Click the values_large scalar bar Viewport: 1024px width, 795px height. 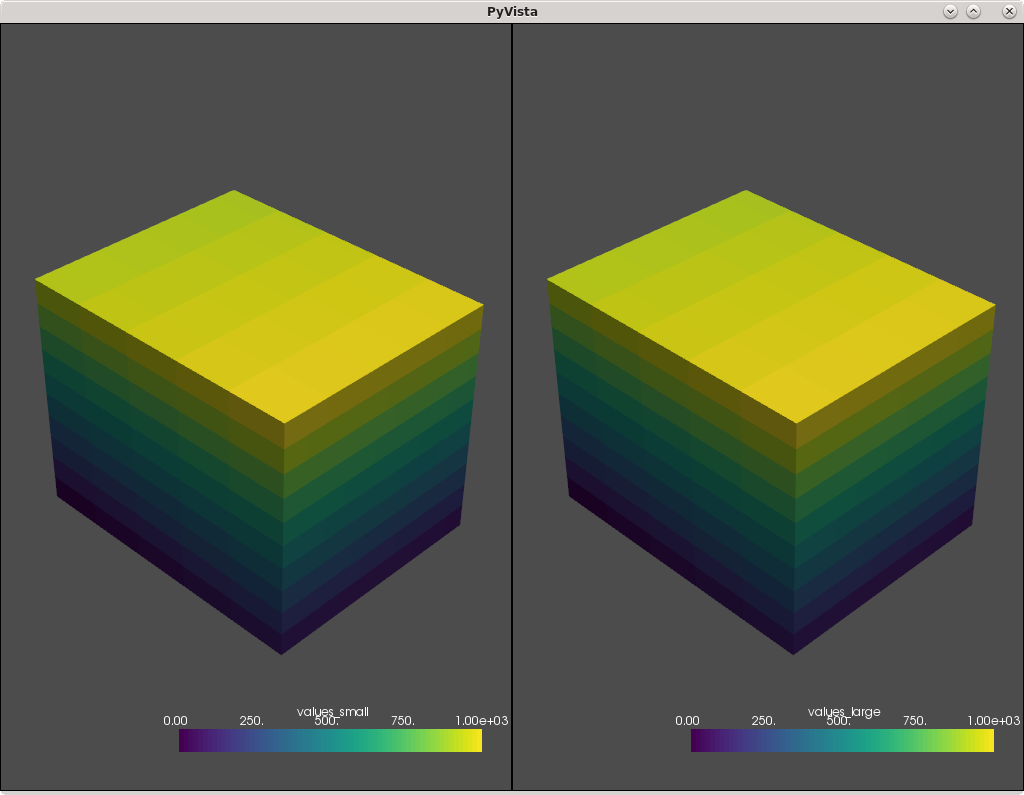[843, 740]
